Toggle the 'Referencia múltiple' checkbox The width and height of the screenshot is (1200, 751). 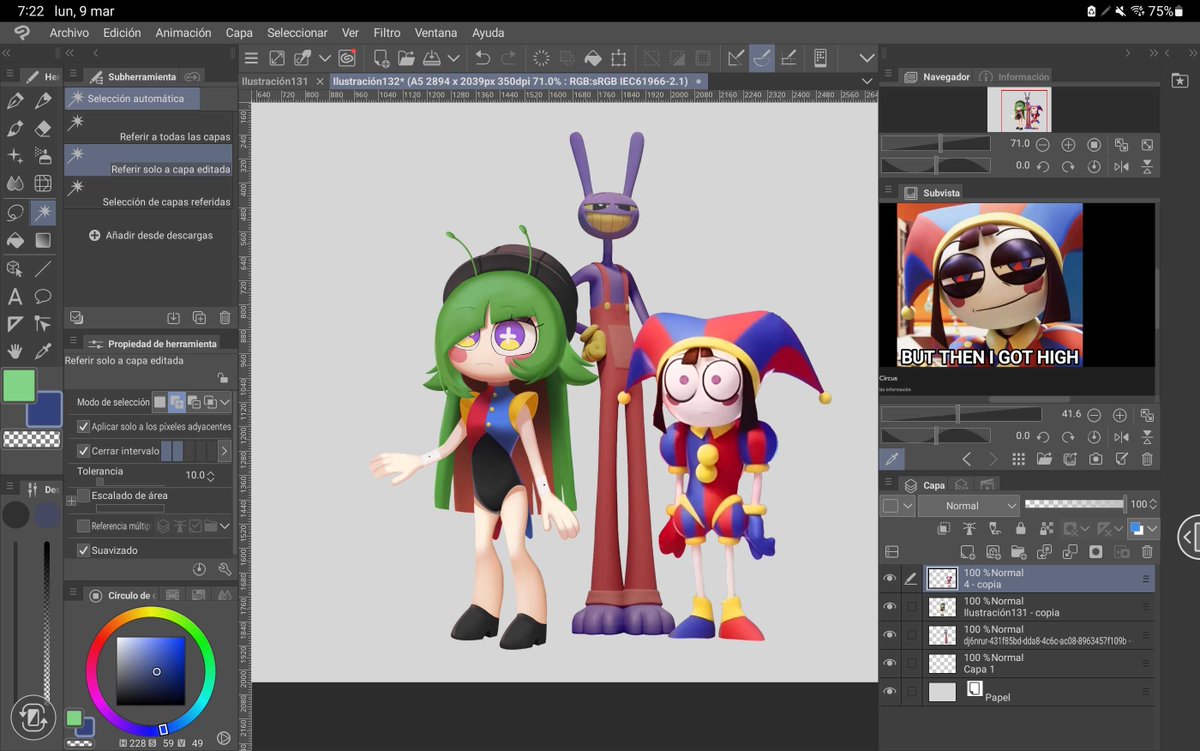84,525
